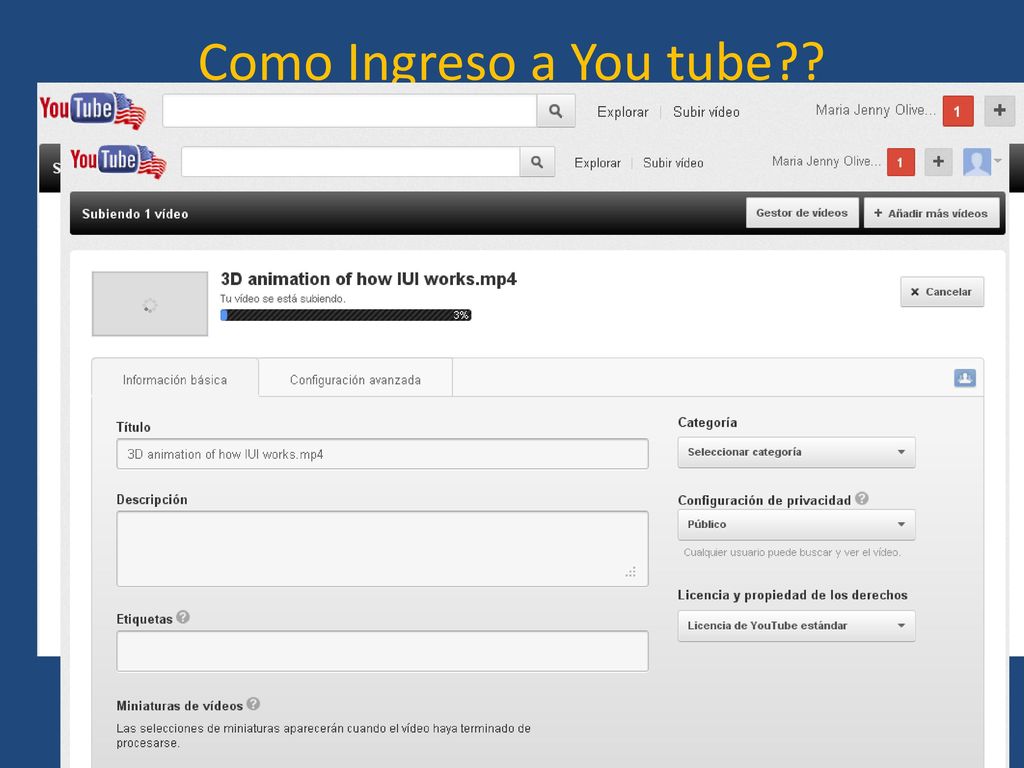
Task: Click the front window YouTube logo
Action: 118,161
